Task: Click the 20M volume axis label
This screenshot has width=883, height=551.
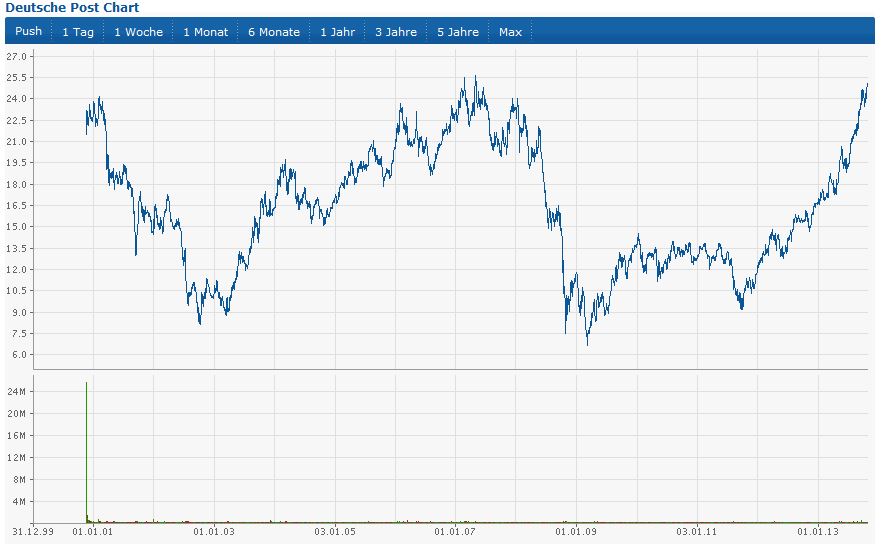Action: 16,414
